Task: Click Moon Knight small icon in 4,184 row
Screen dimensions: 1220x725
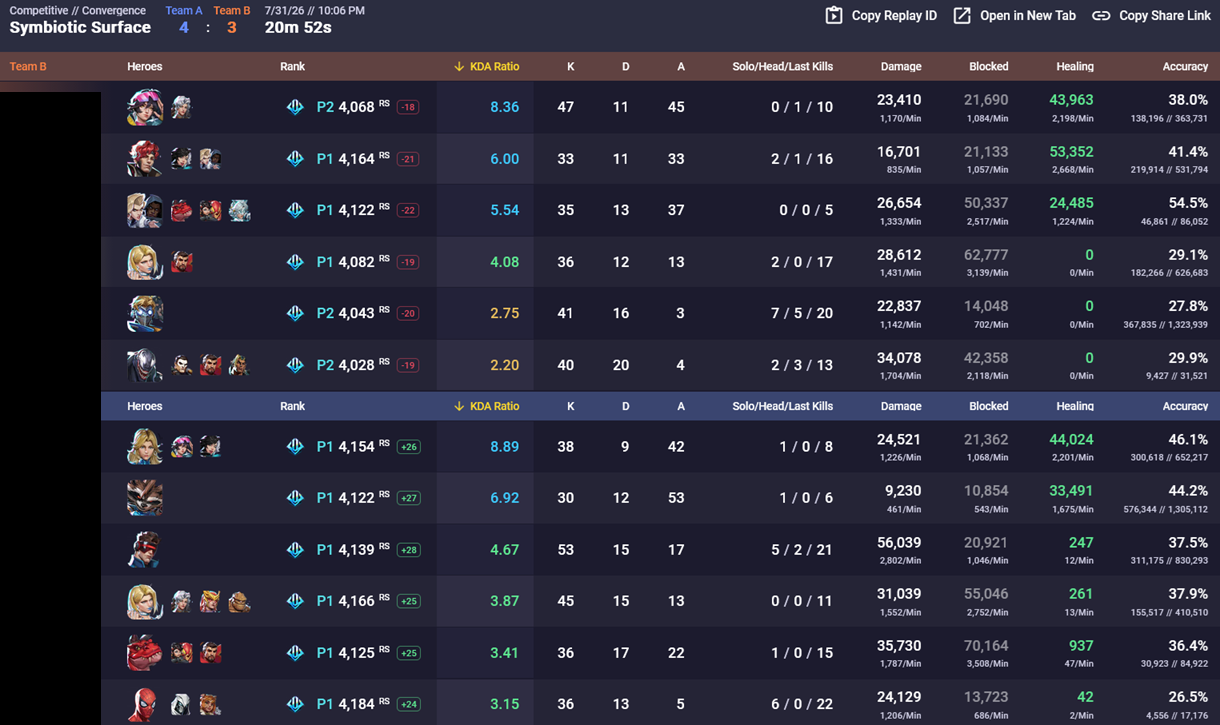Action: point(181,704)
